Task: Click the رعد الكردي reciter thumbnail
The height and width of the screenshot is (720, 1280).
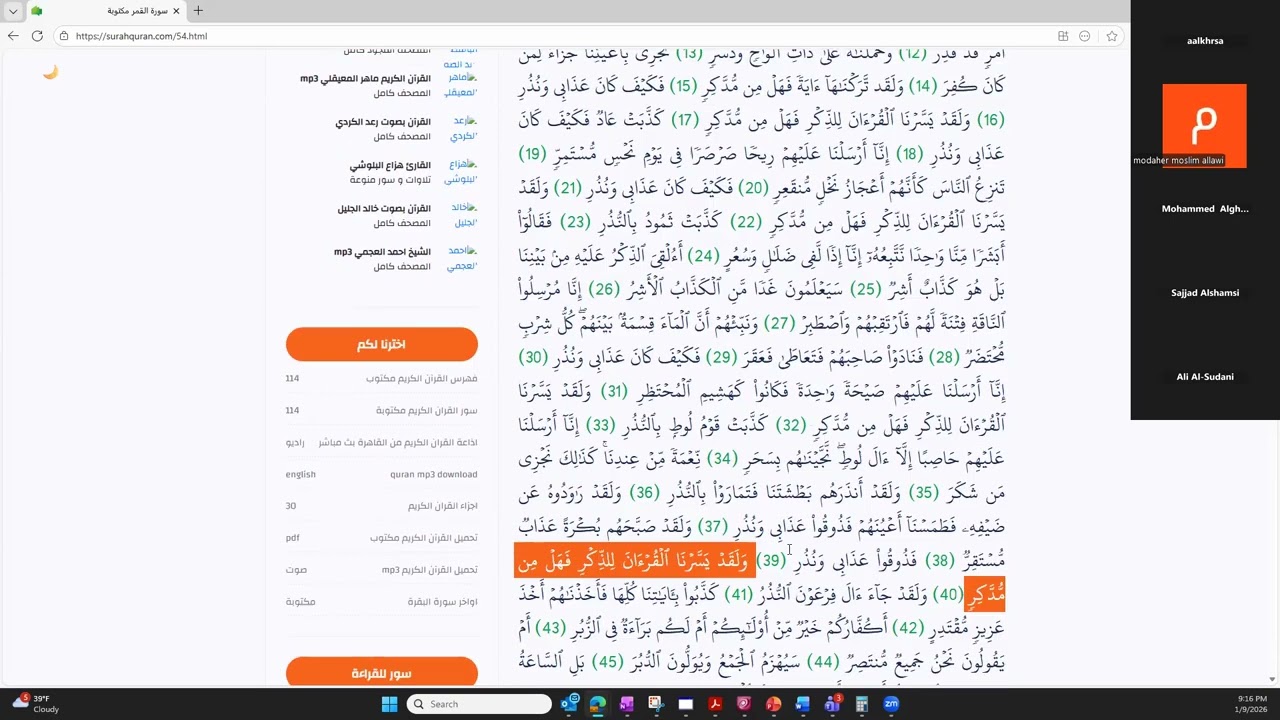Action: (463, 127)
